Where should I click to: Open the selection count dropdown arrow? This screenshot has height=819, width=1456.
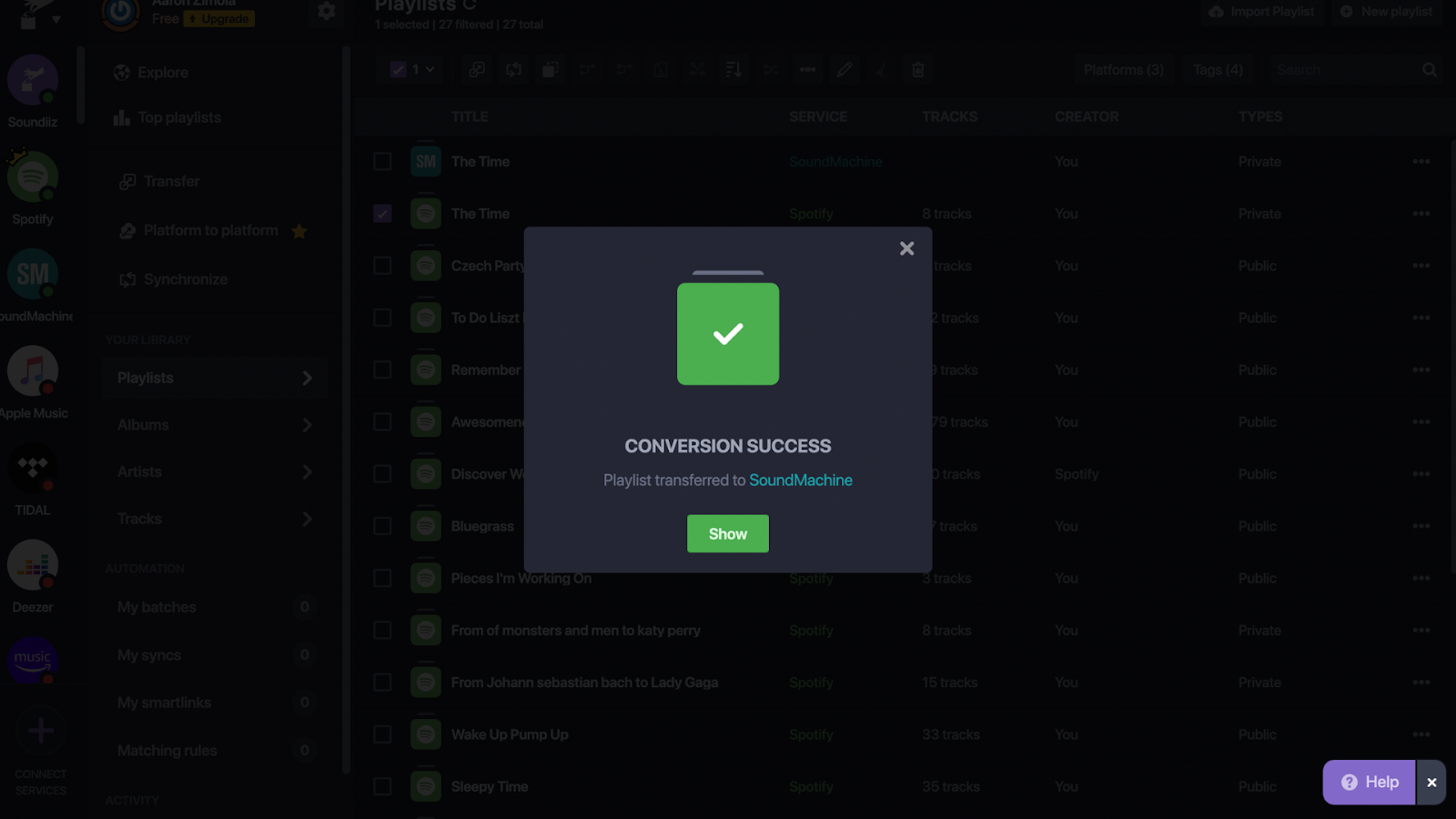tap(430, 69)
